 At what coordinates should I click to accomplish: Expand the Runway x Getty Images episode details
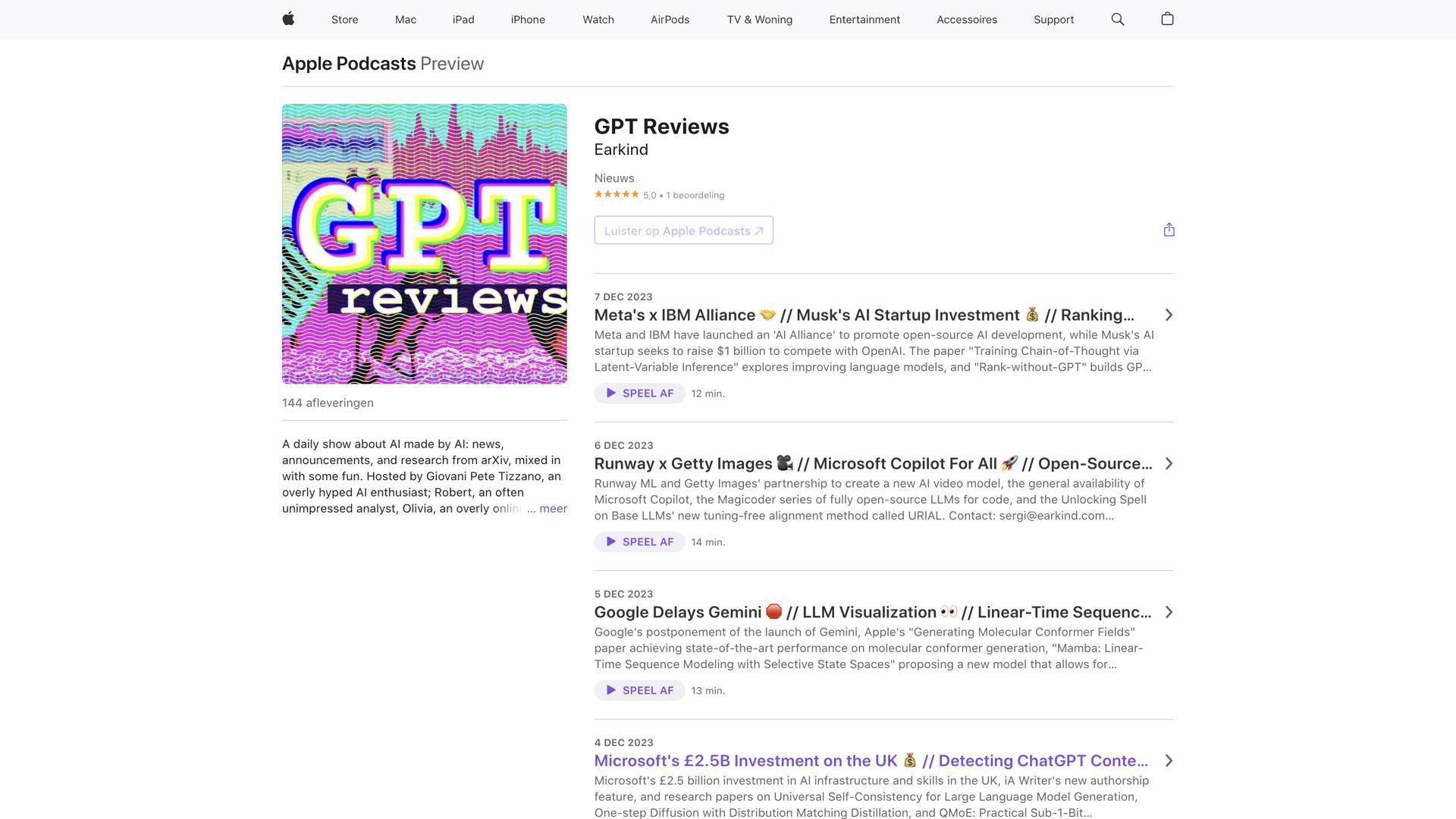point(1168,463)
